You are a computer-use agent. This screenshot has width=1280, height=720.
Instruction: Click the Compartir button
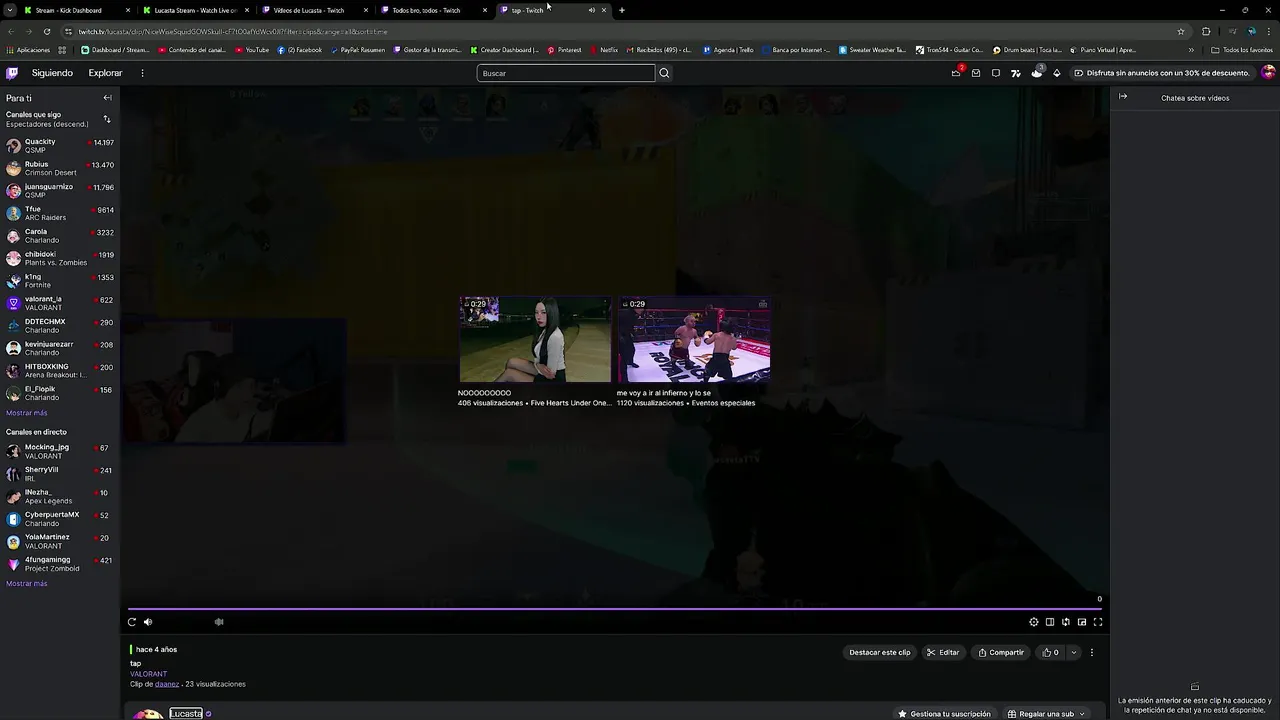point(1001,652)
